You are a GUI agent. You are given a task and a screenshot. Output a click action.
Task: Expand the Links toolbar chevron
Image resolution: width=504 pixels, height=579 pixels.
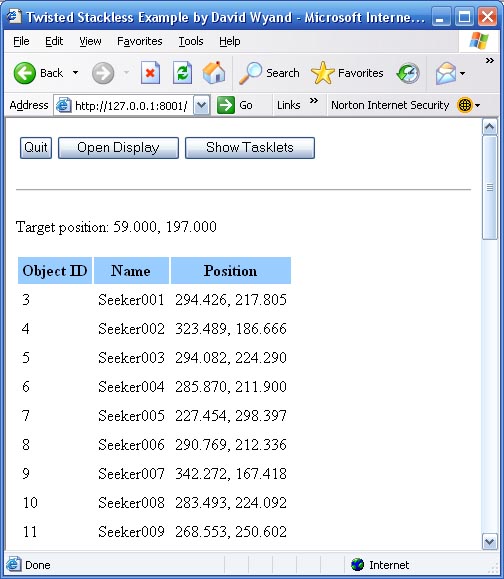coord(314,101)
